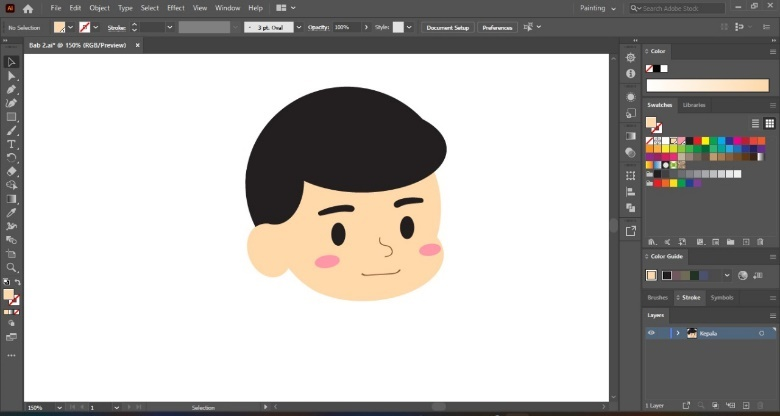780x416 pixels.
Task: Open the Effect menu
Action: pyautogui.click(x=176, y=8)
